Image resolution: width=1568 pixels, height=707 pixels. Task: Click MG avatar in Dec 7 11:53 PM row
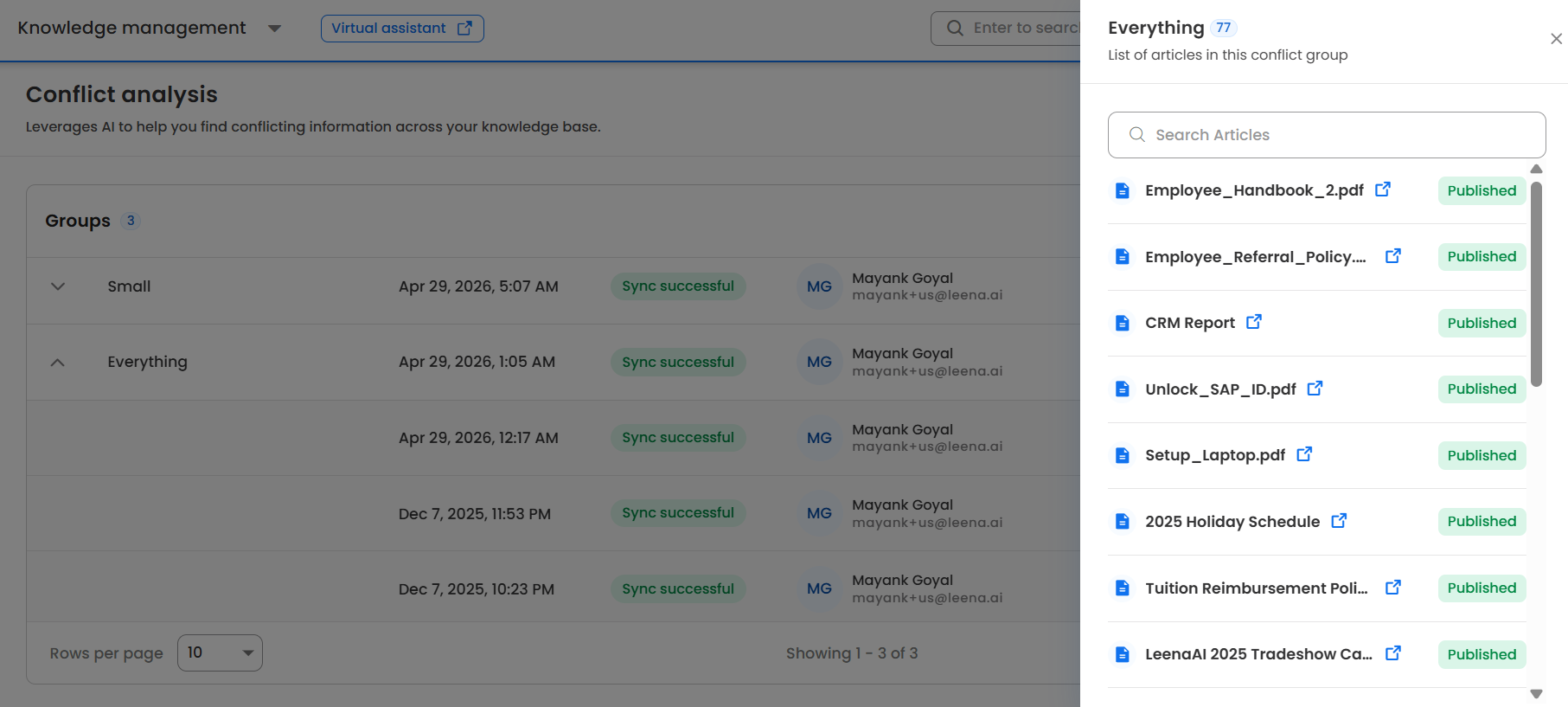pyautogui.click(x=819, y=513)
